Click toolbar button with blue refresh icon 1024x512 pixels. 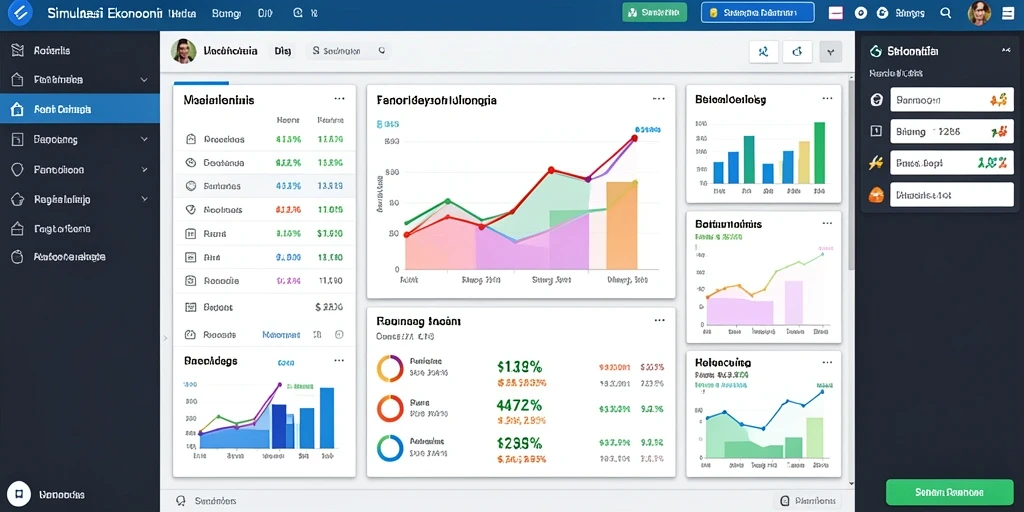[797, 51]
